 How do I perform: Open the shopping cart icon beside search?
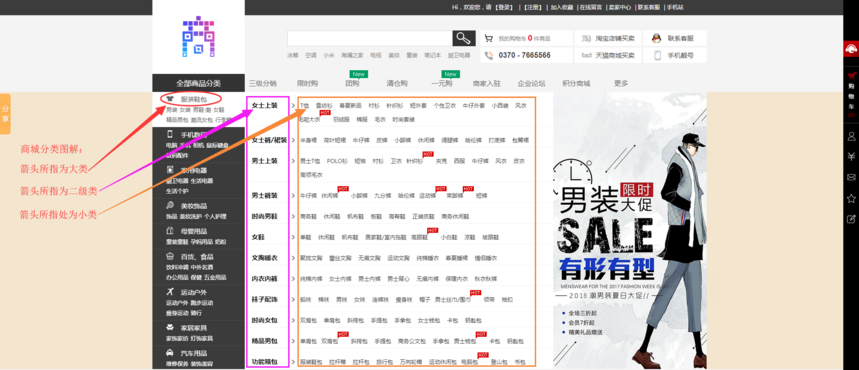(489, 38)
